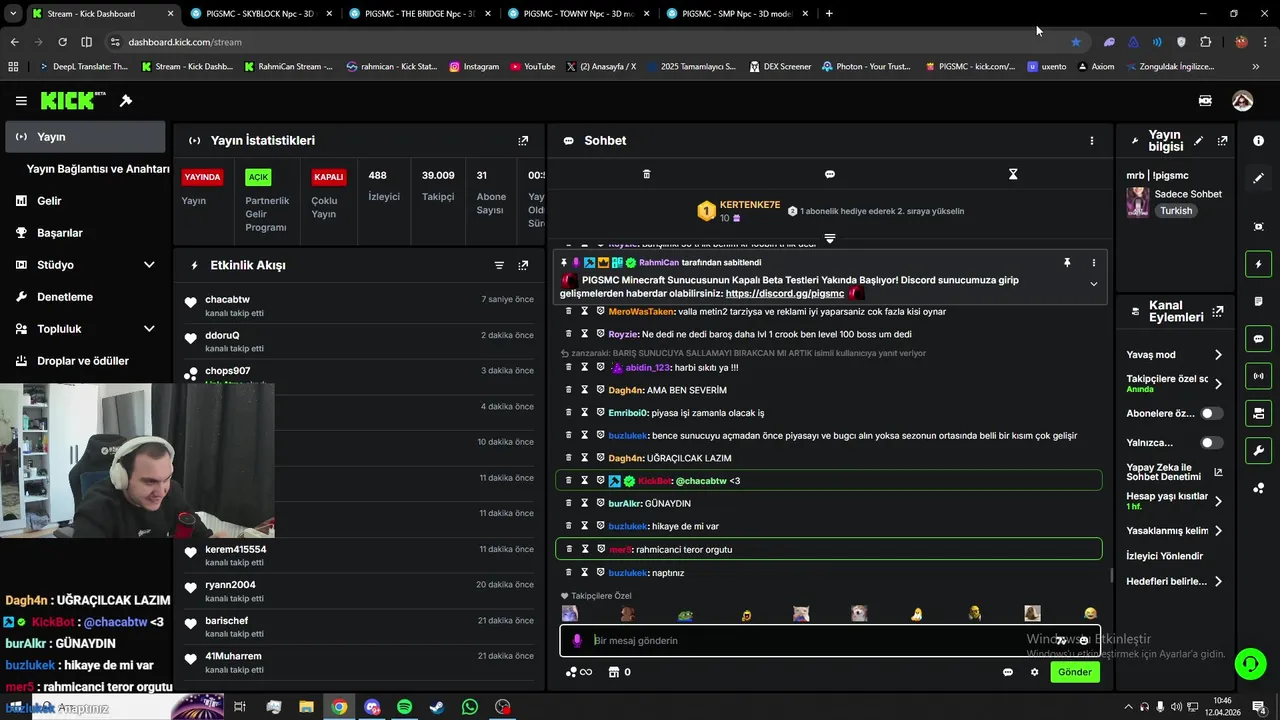This screenshot has width=1280, height=720.
Task: Open Hesap yaşı kısıtlaması options
Action: pyautogui.click(x=1218, y=501)
